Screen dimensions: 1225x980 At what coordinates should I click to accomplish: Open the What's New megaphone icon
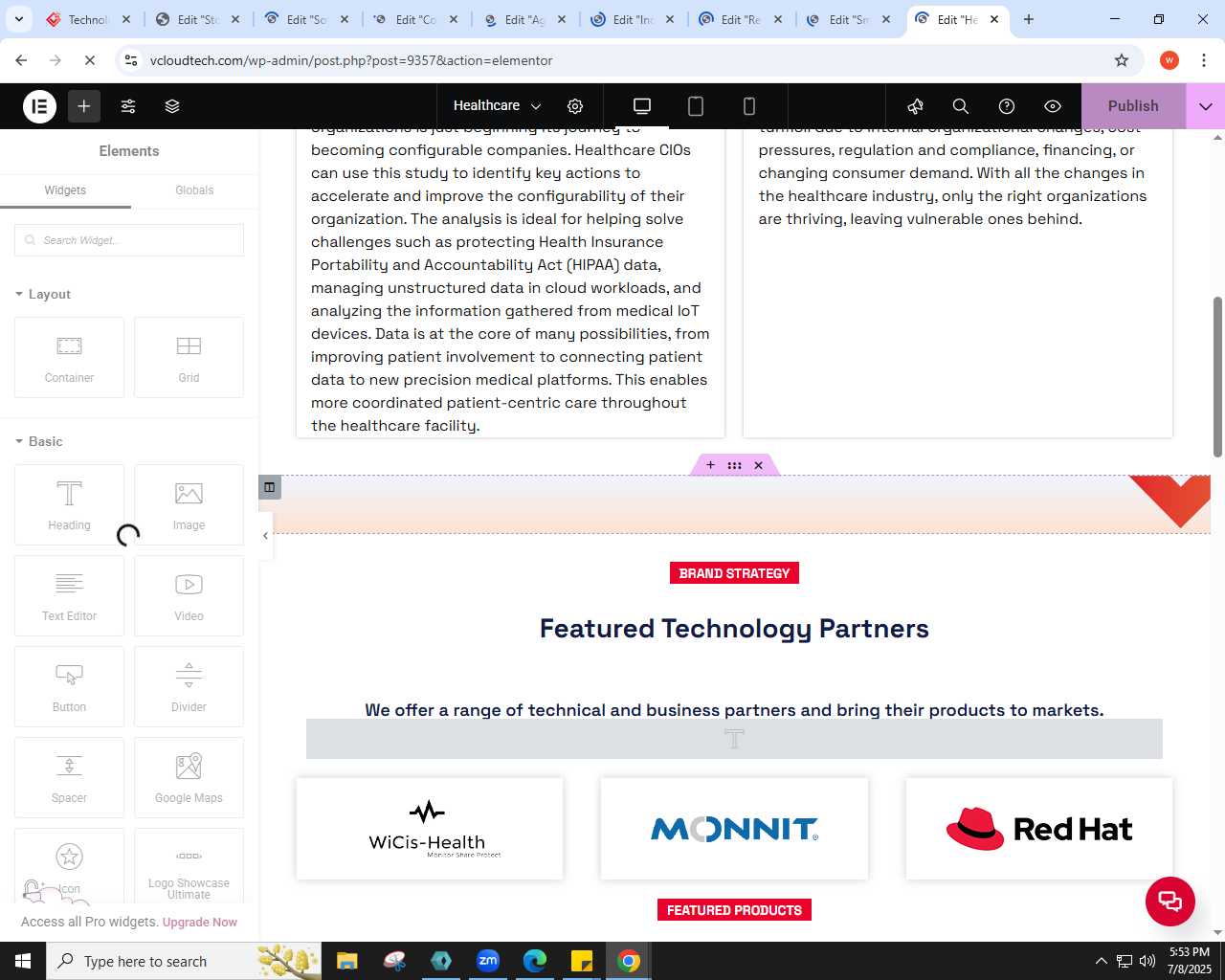(916, 106)
